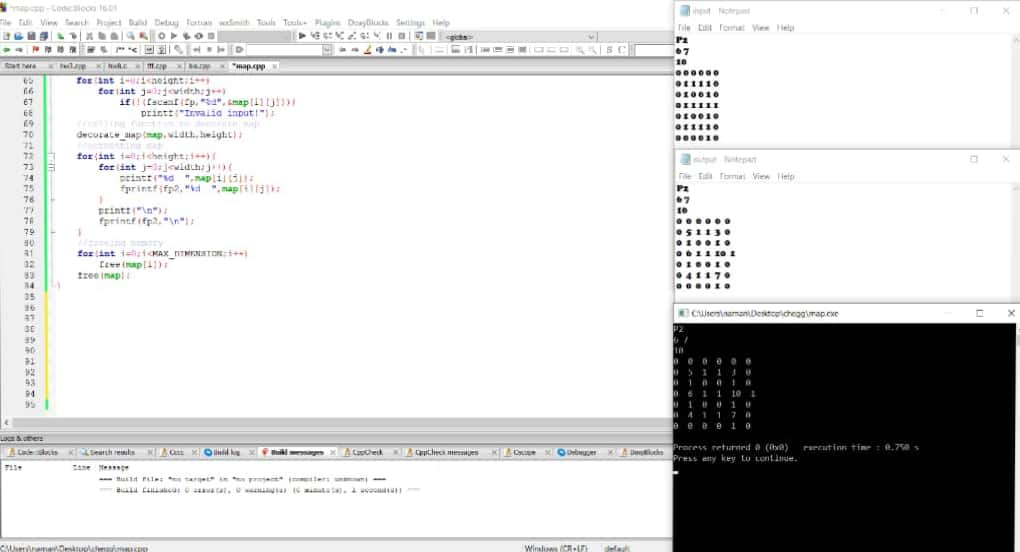
Task: Open the Search results log tab
Action: [x=112, y=452]
